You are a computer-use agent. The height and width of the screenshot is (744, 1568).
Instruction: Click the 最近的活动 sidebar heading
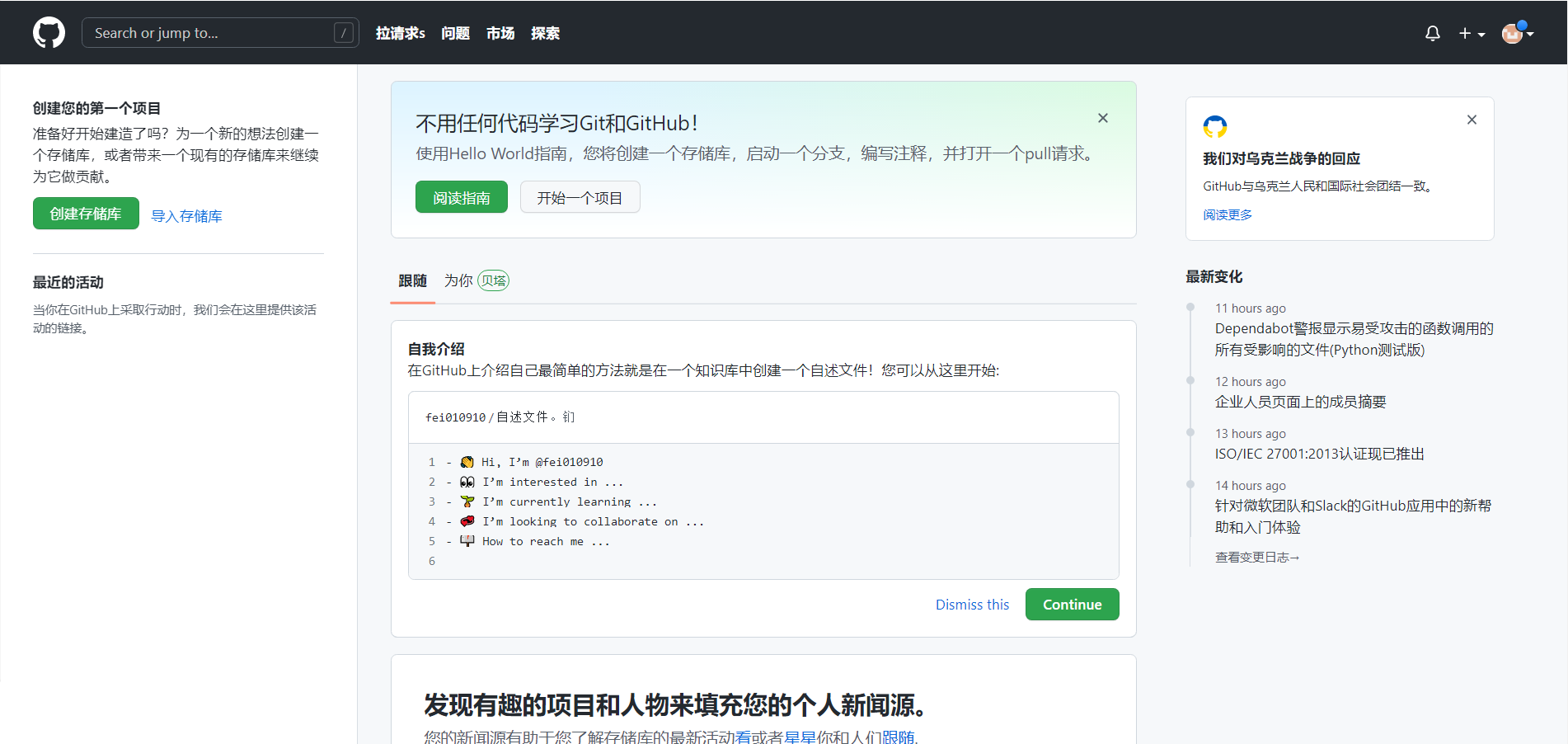click(68, 282)
